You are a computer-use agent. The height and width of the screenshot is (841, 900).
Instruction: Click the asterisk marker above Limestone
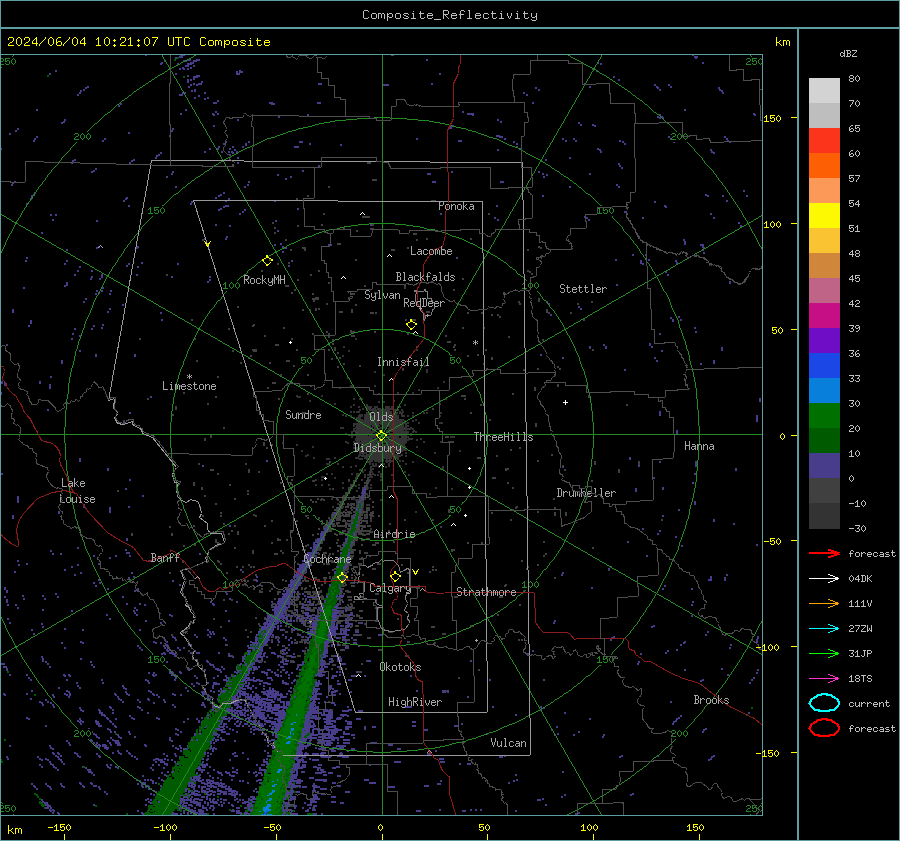pyautogui.click(x=189, y=377)
